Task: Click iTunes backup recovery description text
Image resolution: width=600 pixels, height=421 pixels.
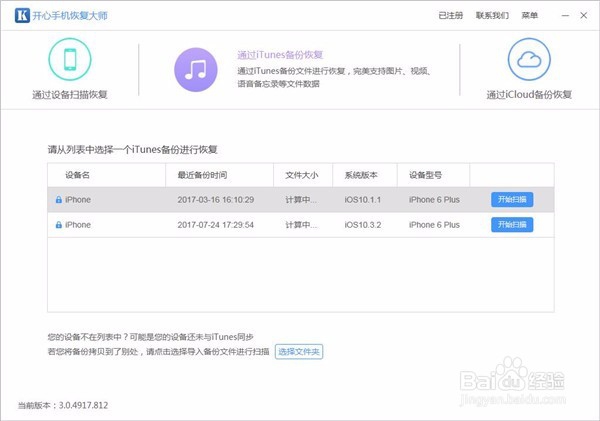Action: (334, 77)
